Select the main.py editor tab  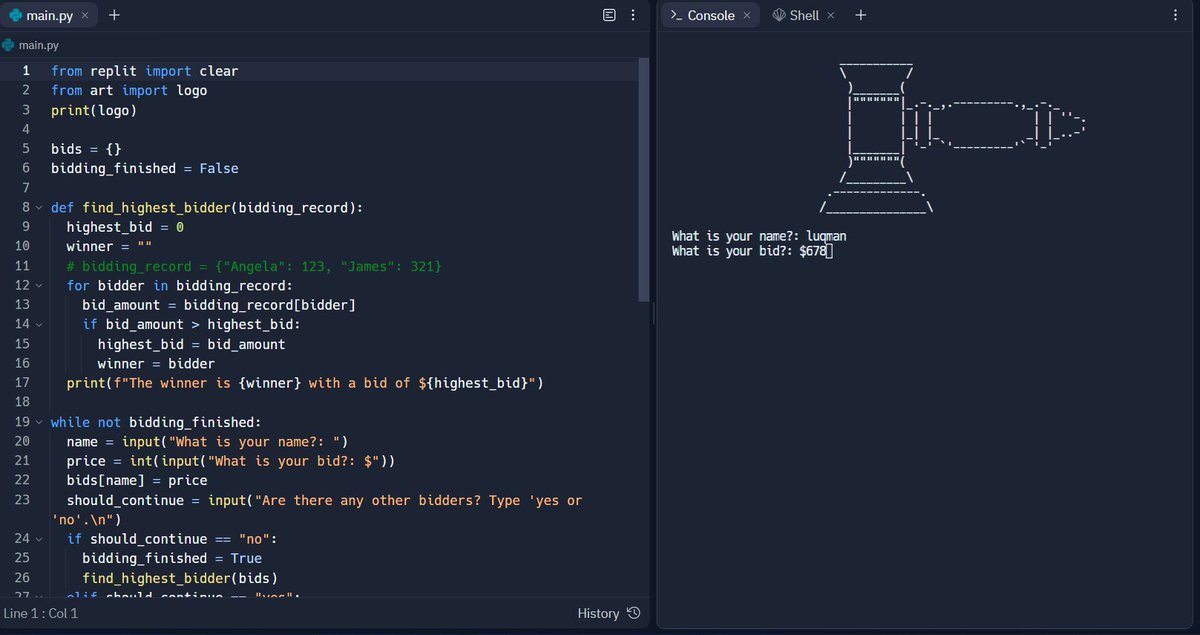[x=49, y=16]
